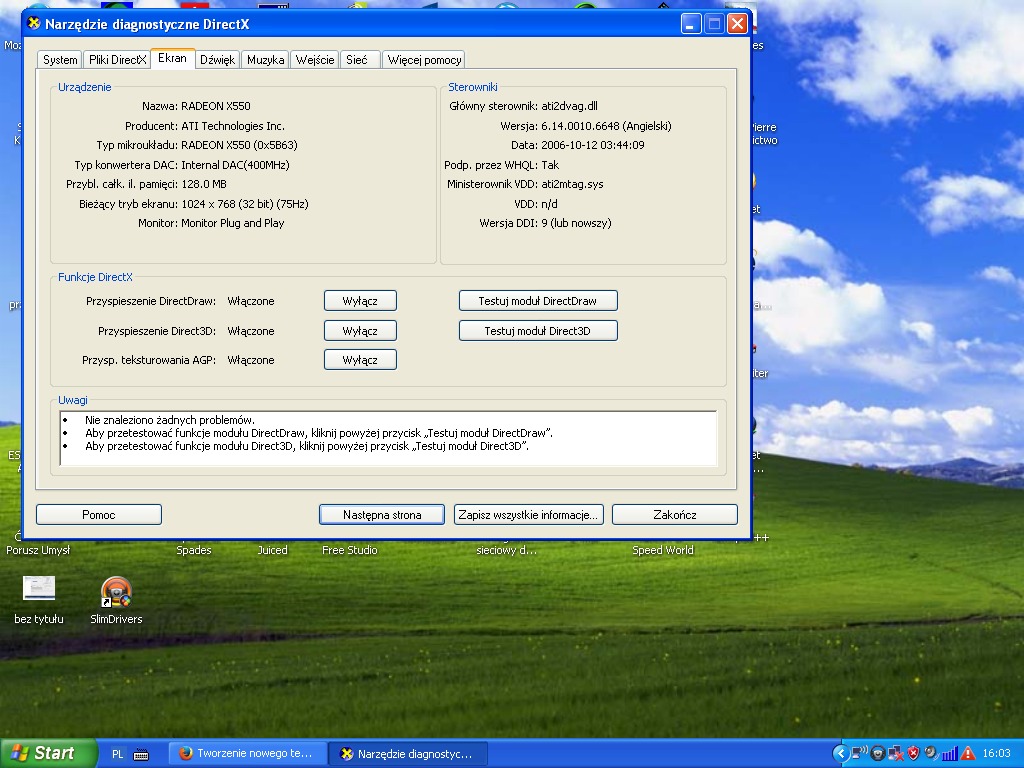The height and width of the screenshot is (768, 1024).
Task: Click the minidriver value 'ati2mtag.sys'
Action: 572,184
